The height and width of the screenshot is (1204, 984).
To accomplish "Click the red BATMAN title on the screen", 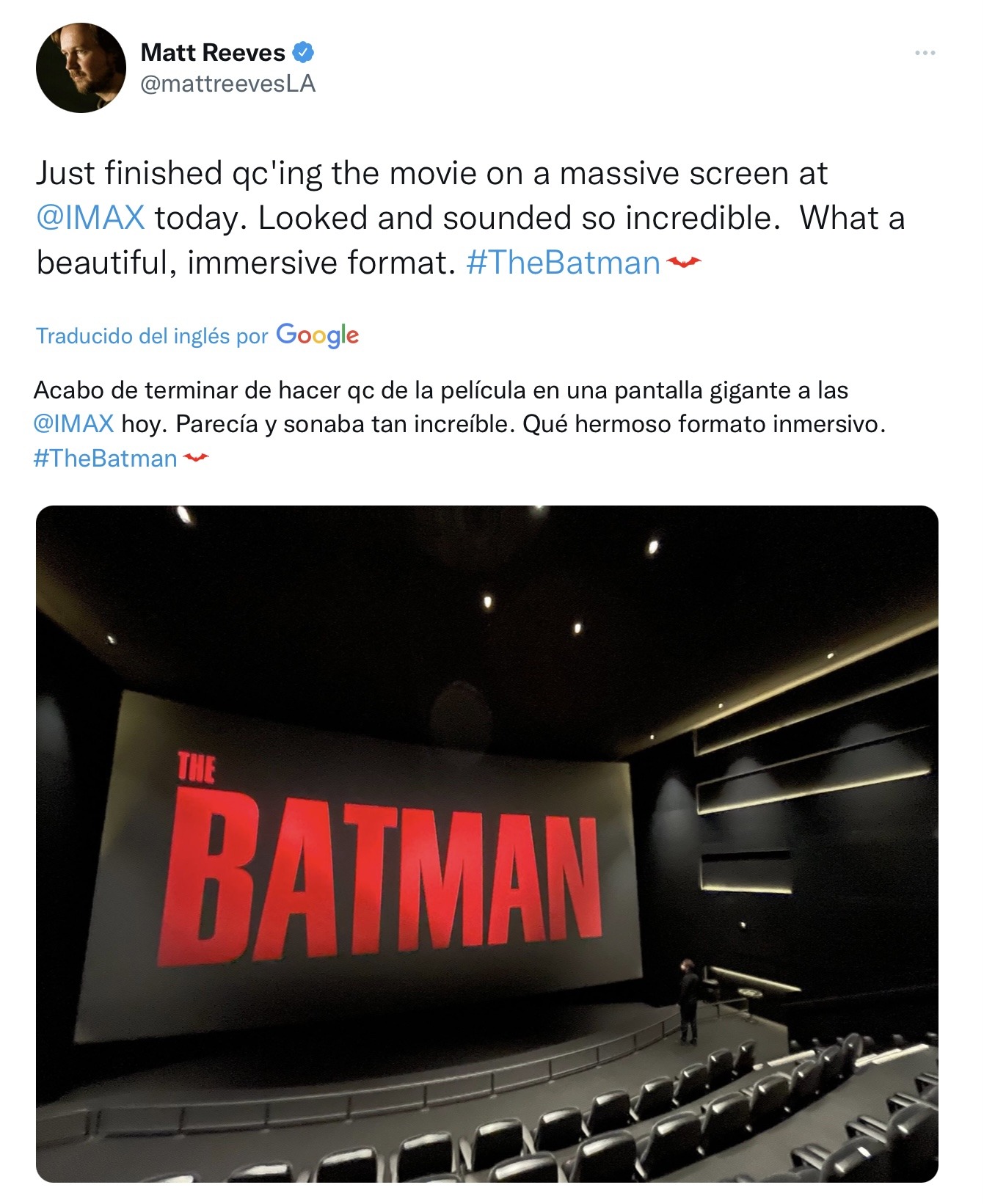I will click(382, 876).
